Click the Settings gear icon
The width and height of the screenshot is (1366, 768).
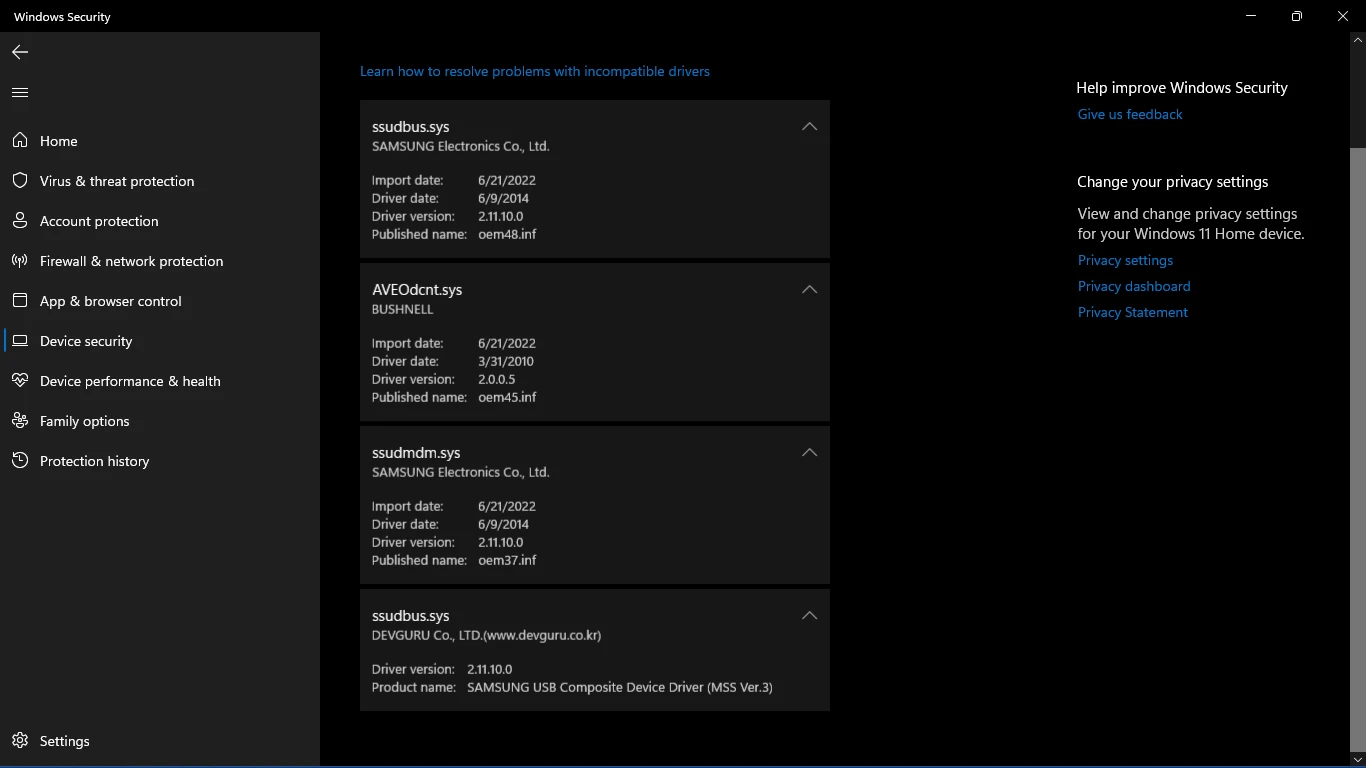pos(20,741)
